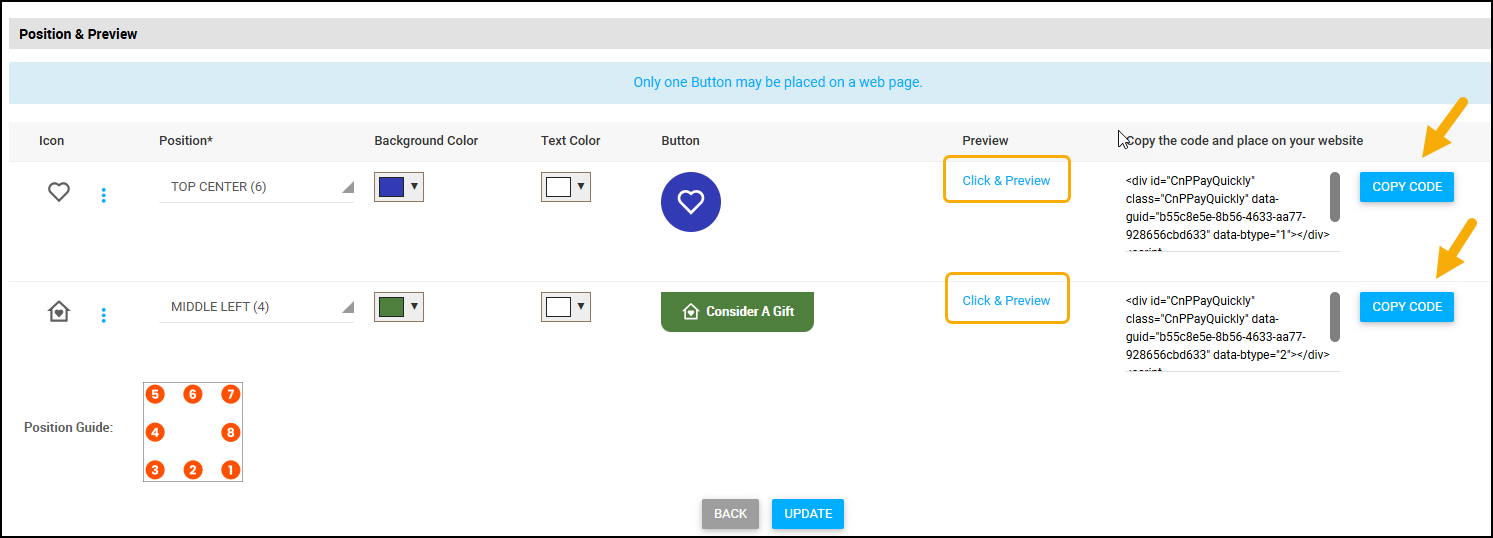Open text color picker for heart row
Image resolution: width=1493 pixels, height=538 pixels.
coord(566,187)
